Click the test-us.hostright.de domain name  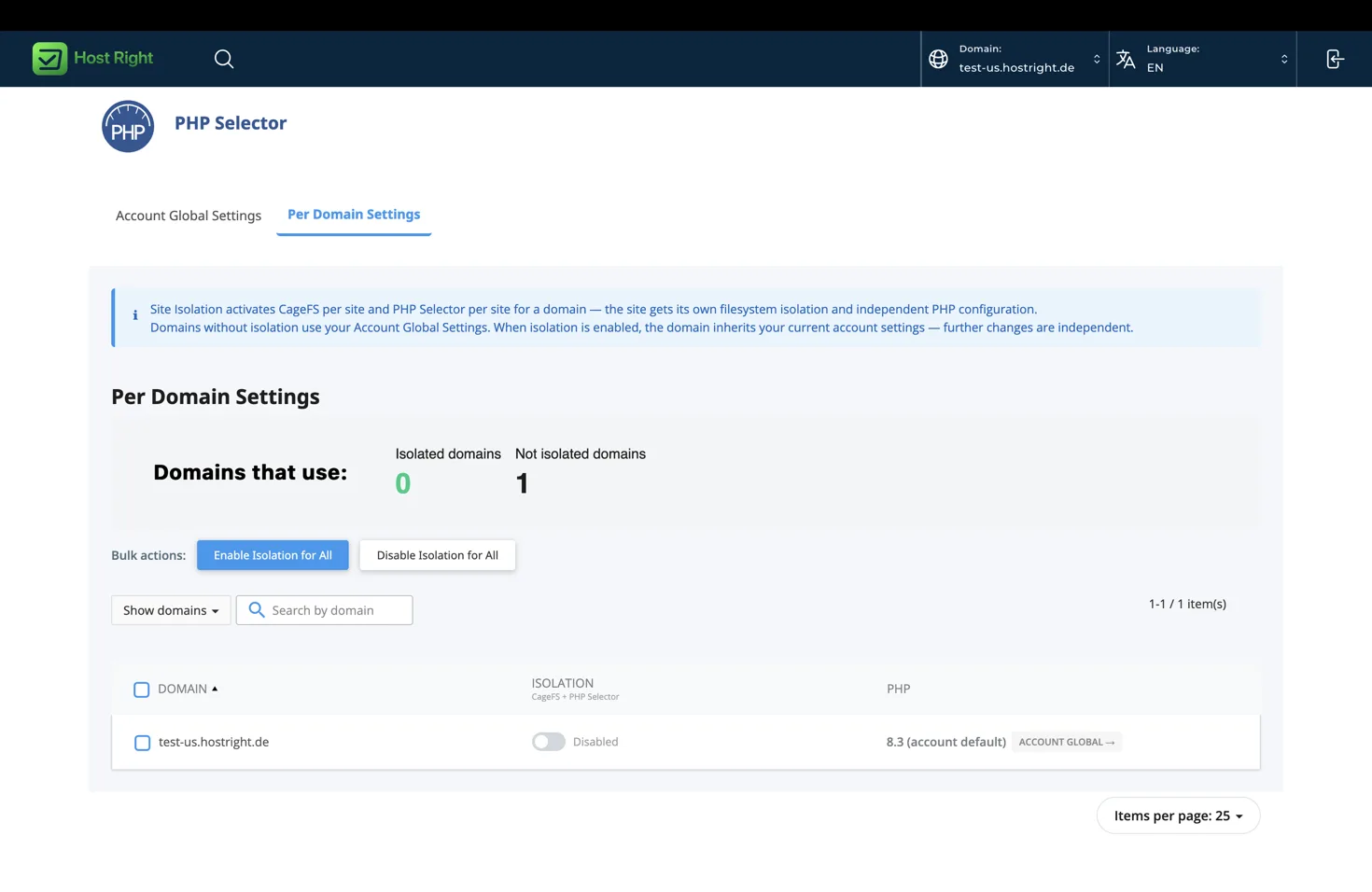(x=214, y=742)
